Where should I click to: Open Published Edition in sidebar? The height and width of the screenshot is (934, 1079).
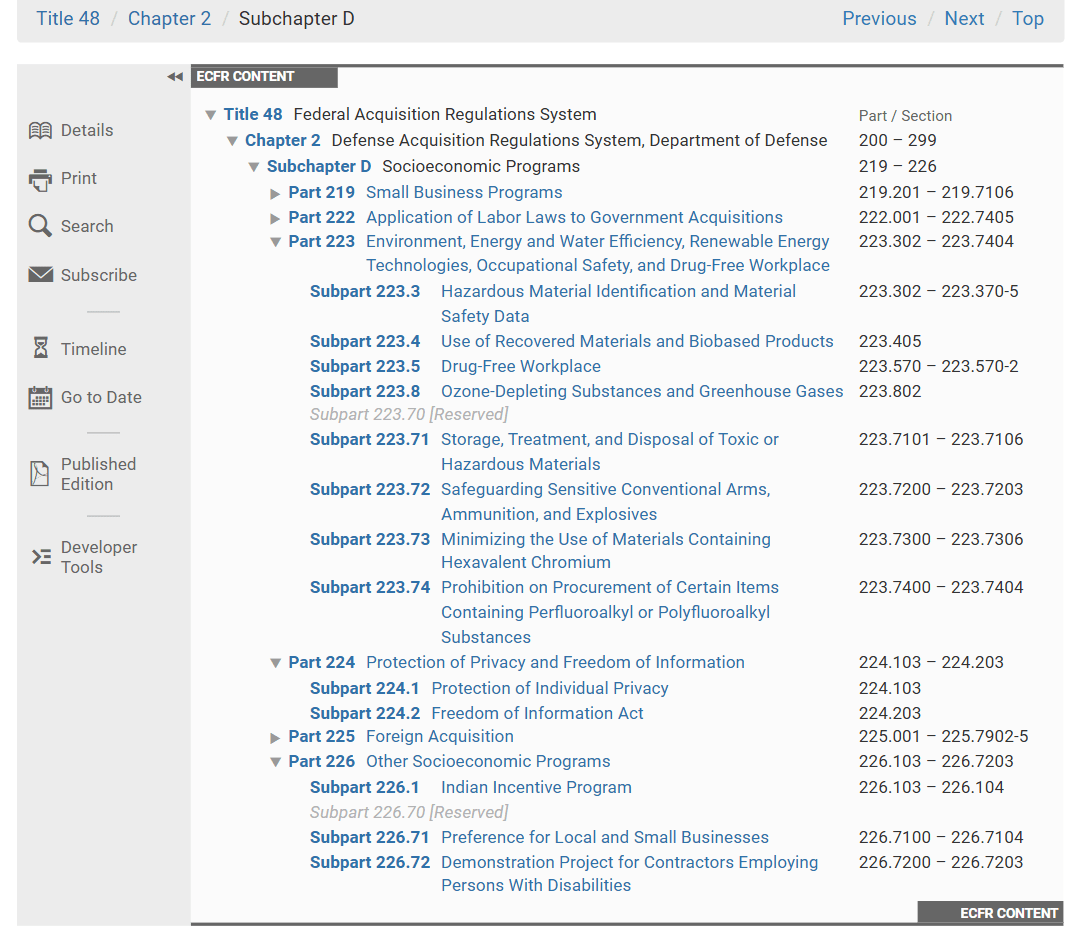click(x=98, y=474)
